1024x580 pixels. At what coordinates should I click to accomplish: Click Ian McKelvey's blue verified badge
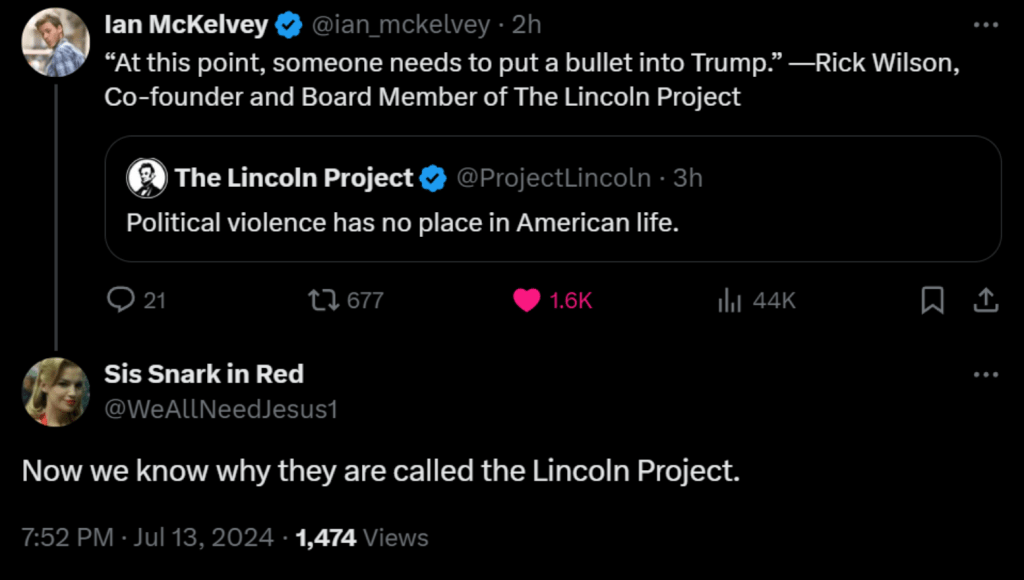click(289, 25)
